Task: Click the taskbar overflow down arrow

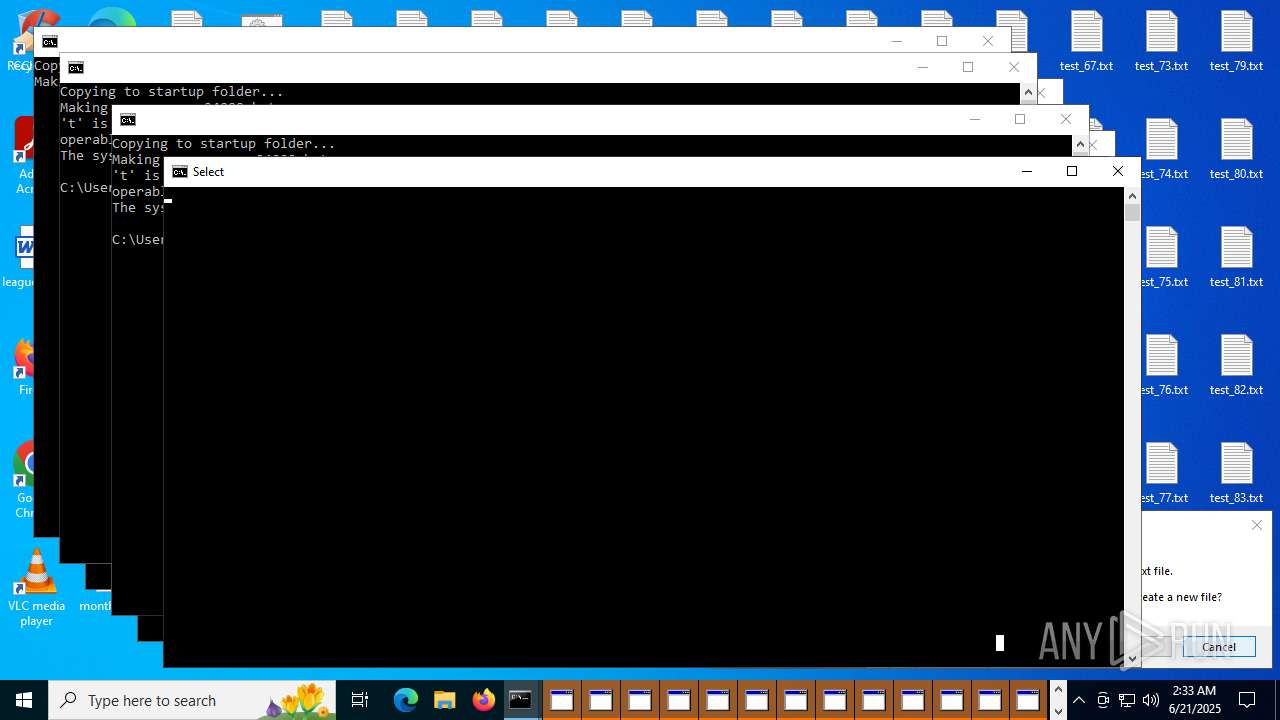Action: (1058, 711)
